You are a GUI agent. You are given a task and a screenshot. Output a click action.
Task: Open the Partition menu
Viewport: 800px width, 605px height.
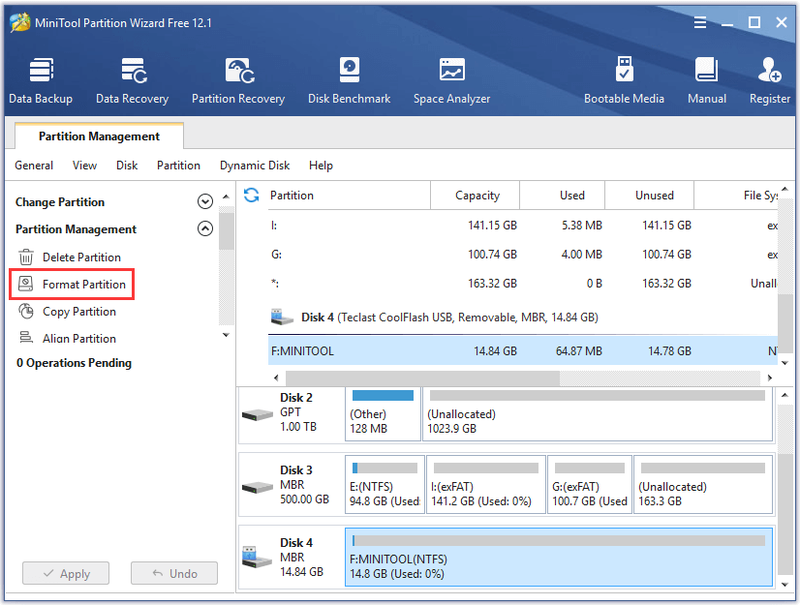[179, 165]
